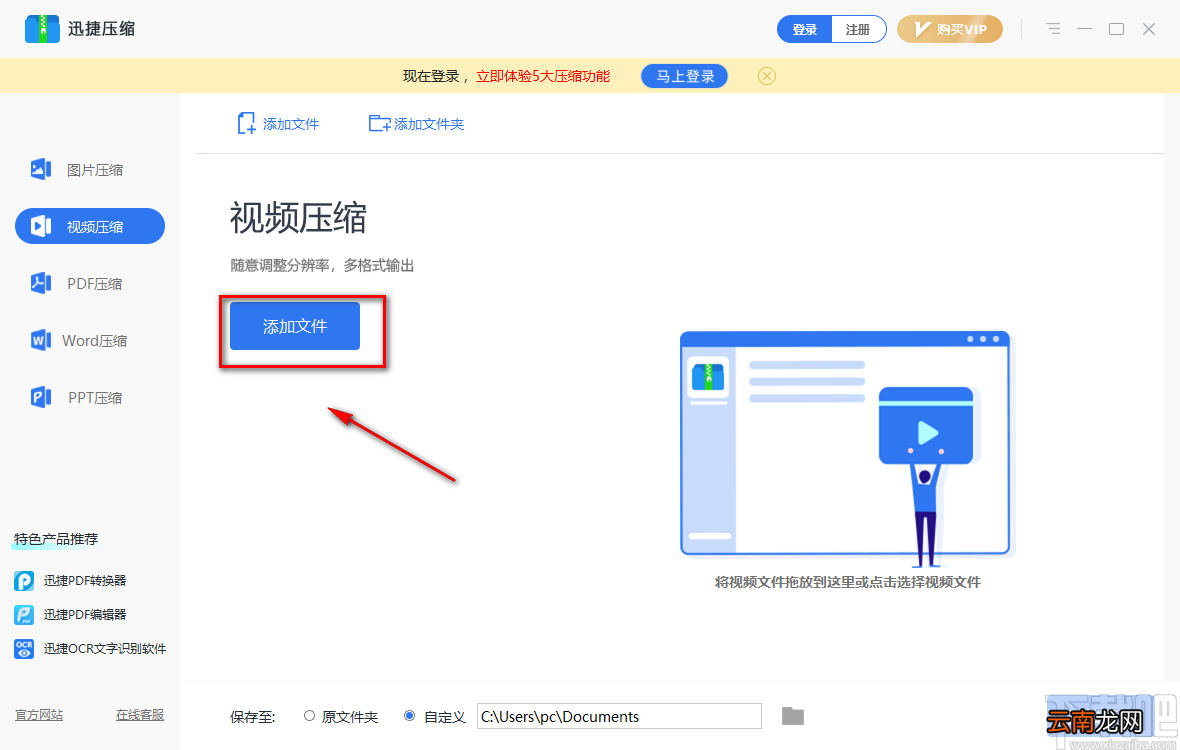
Task: Maximize the 迅捷压缩 window
Action: point(1117,29)
